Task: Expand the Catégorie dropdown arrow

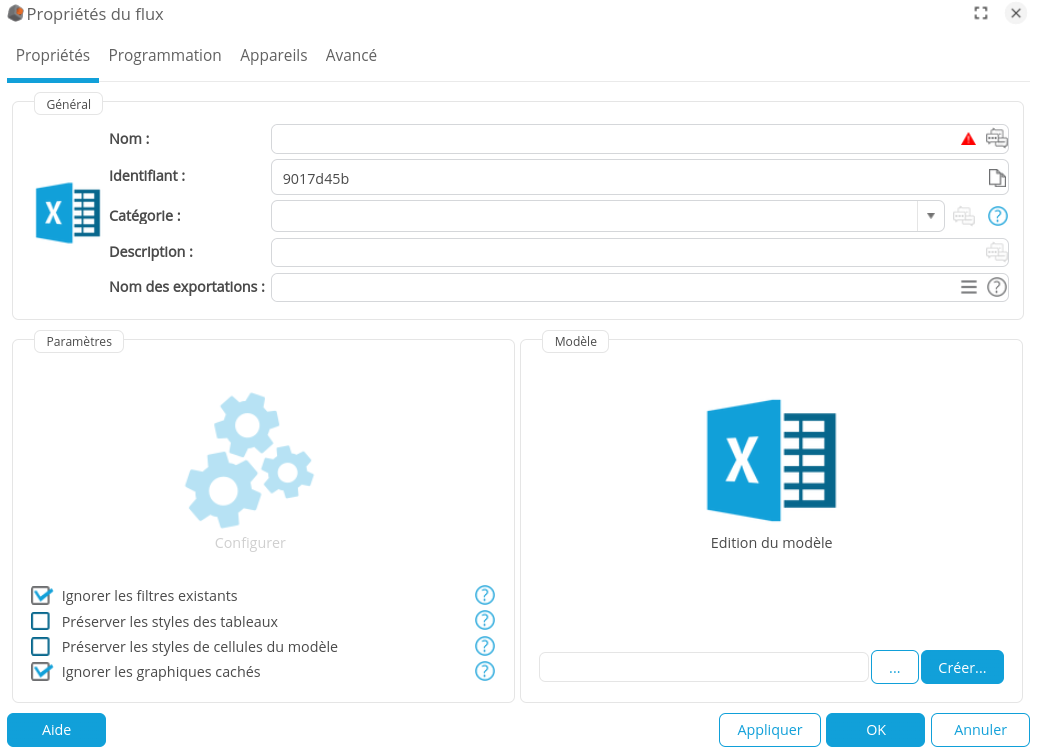Action: point(930,215)
